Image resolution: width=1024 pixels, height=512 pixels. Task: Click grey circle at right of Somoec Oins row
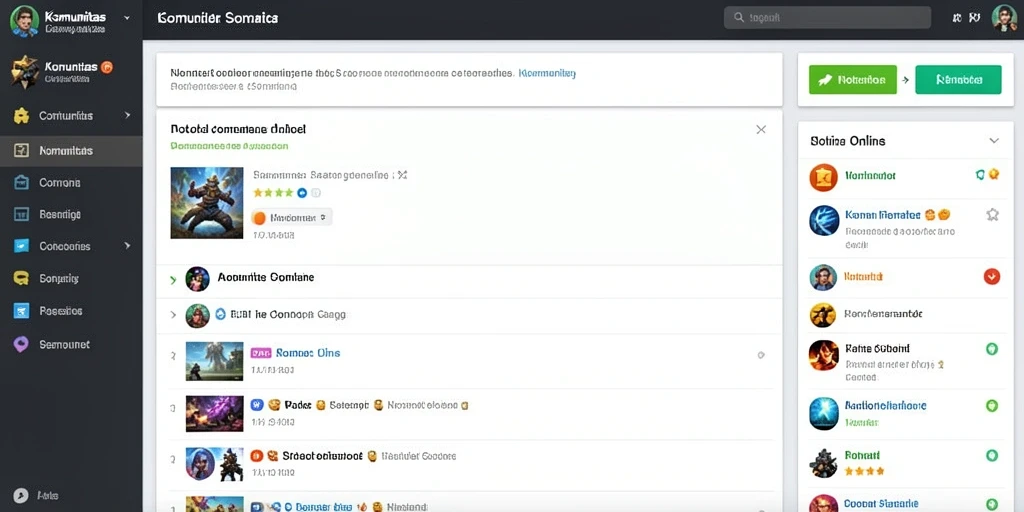point(761,355)
